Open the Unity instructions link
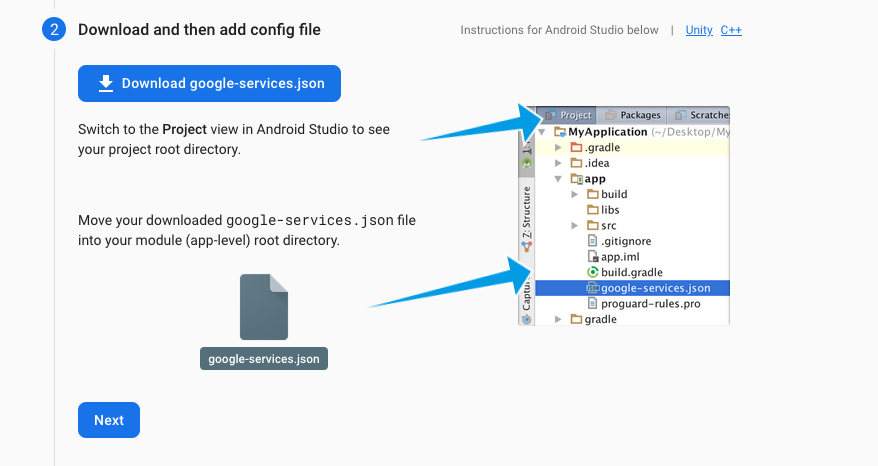 point(699,30)
